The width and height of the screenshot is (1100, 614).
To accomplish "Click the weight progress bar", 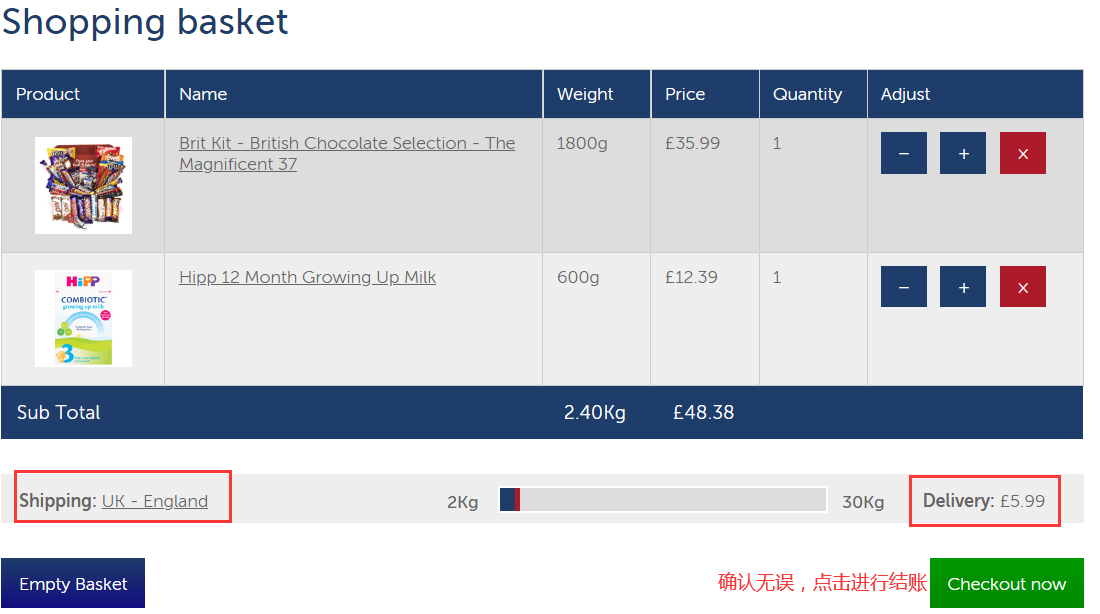I will [x=663, y=500].
